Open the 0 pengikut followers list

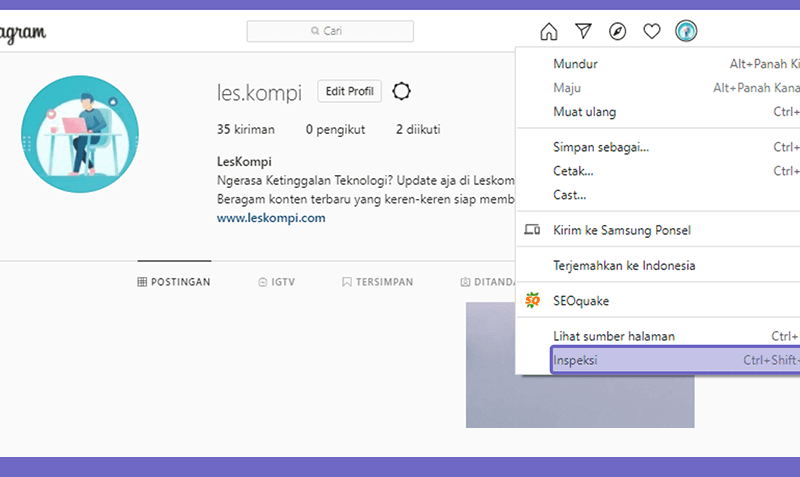(335, 130)
